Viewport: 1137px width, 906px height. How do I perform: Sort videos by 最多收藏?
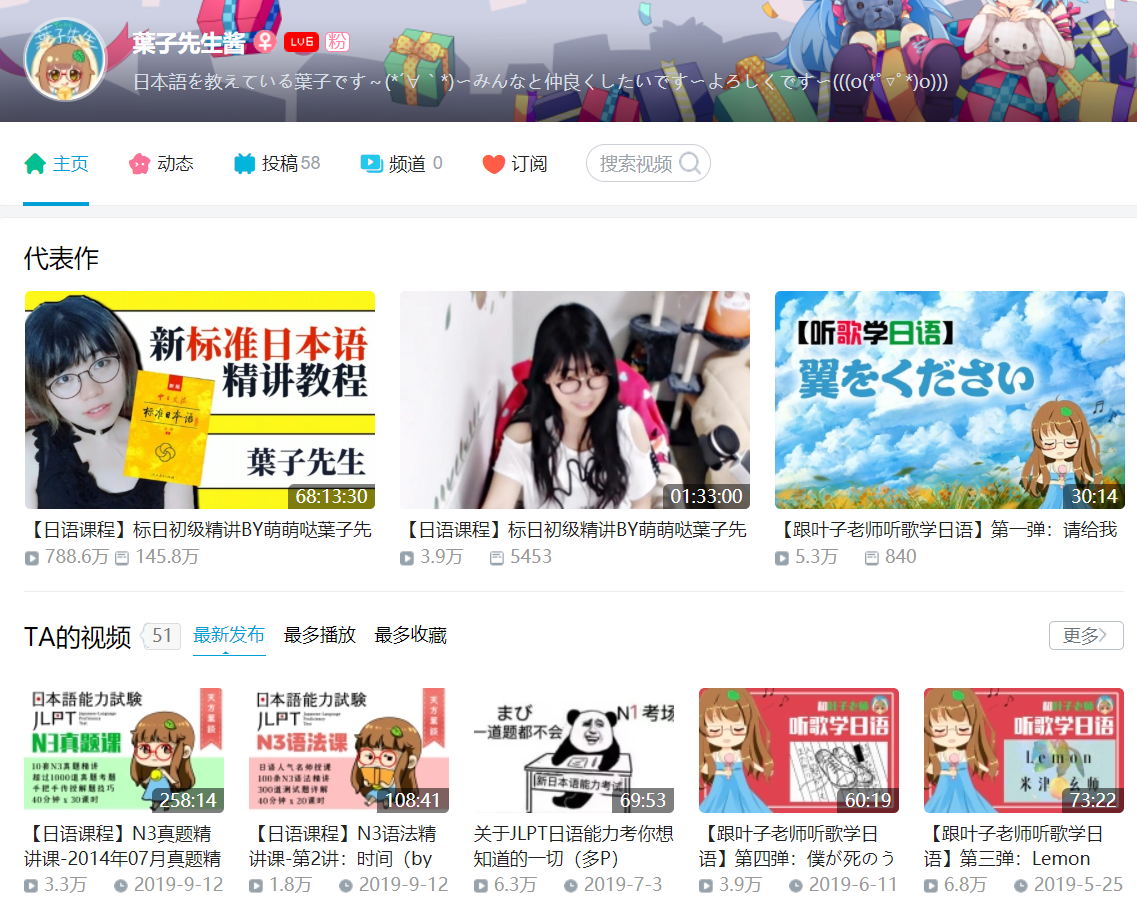(410, 635)
